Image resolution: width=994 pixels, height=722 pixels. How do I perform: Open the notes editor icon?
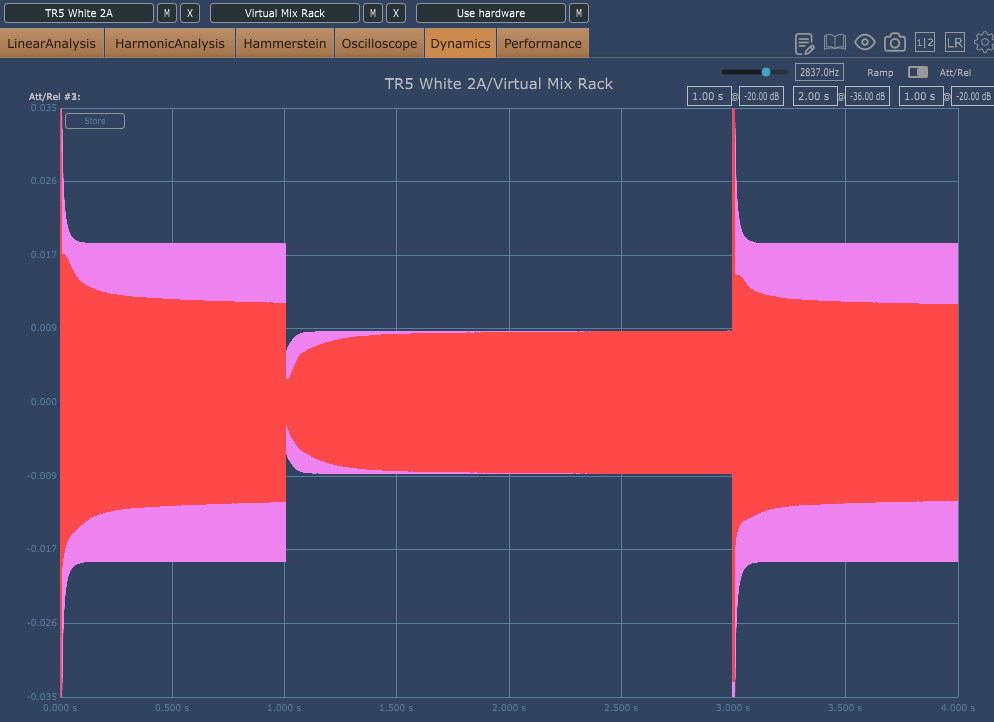click(x=804, y=43)
